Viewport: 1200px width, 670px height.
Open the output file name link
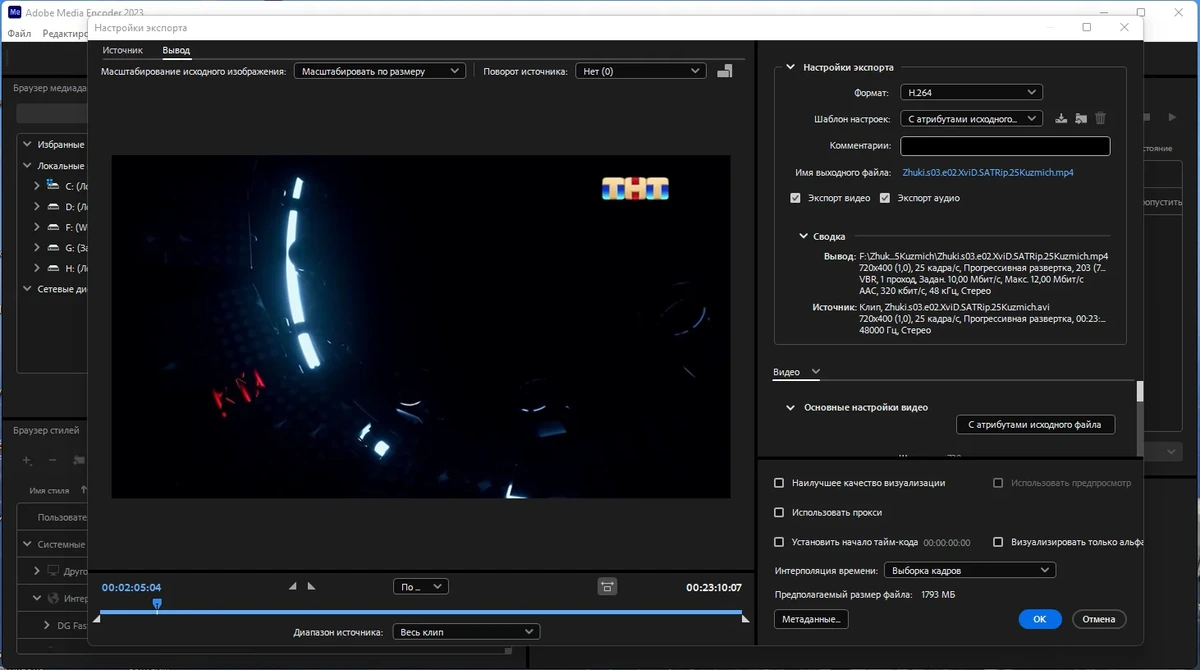click(988, 172)
